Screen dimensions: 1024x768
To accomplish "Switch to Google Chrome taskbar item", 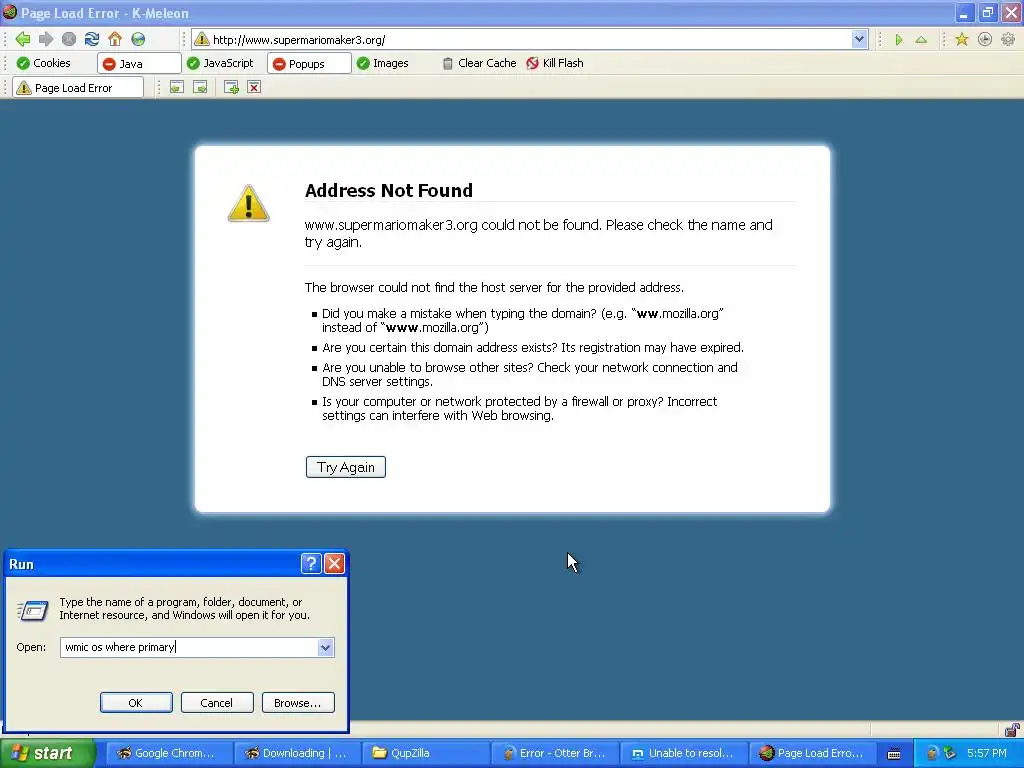I will [x=168, y=753].
